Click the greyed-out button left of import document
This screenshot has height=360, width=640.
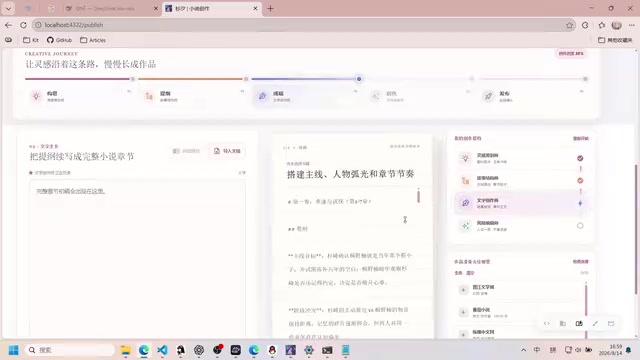(186, 151)
